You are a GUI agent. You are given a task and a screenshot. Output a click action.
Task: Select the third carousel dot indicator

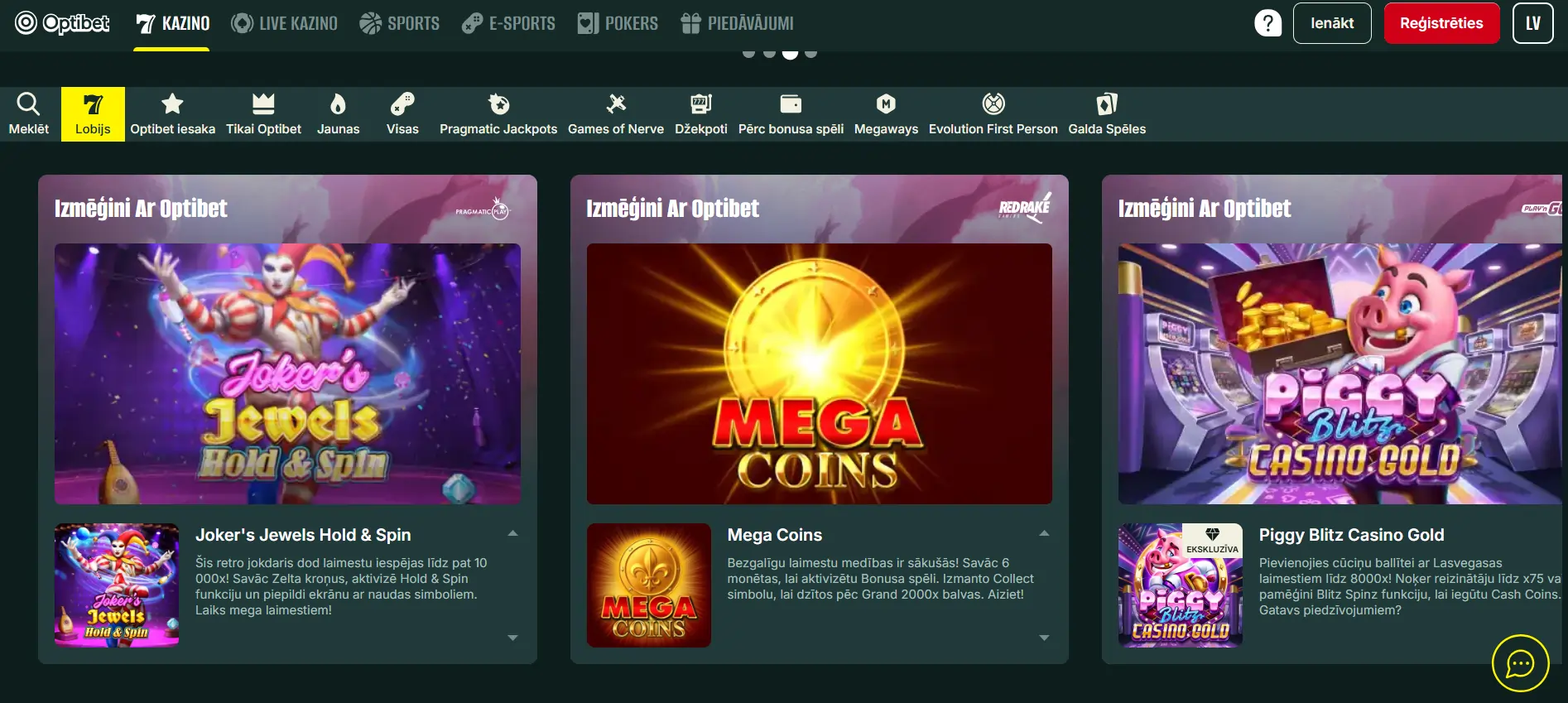click(x=791, y=54)
